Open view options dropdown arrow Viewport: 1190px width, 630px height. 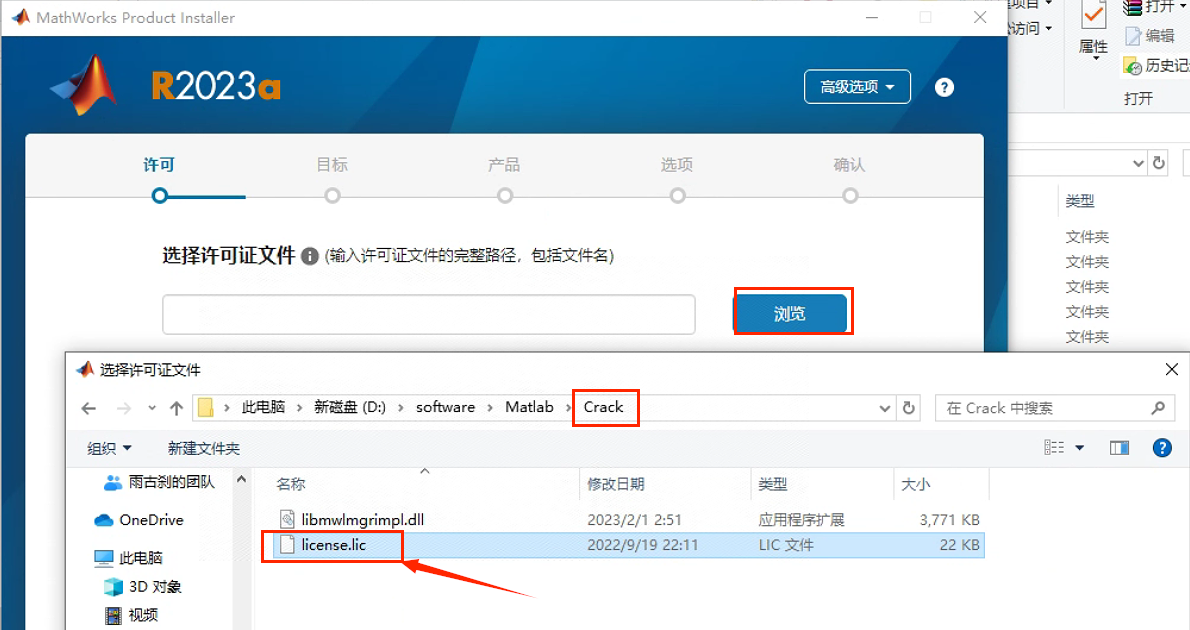1079,448
